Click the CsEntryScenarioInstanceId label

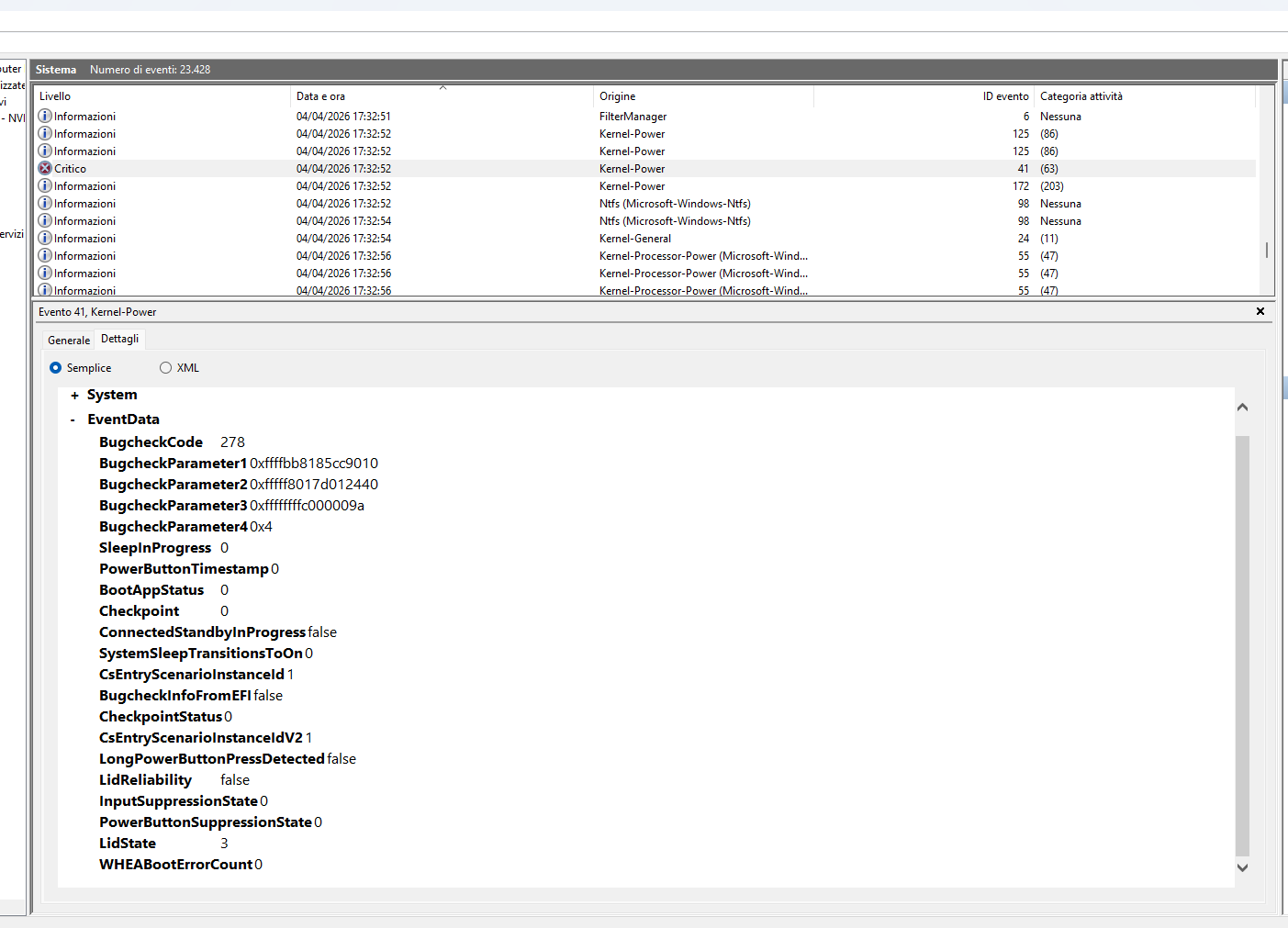tap(192, 675)
